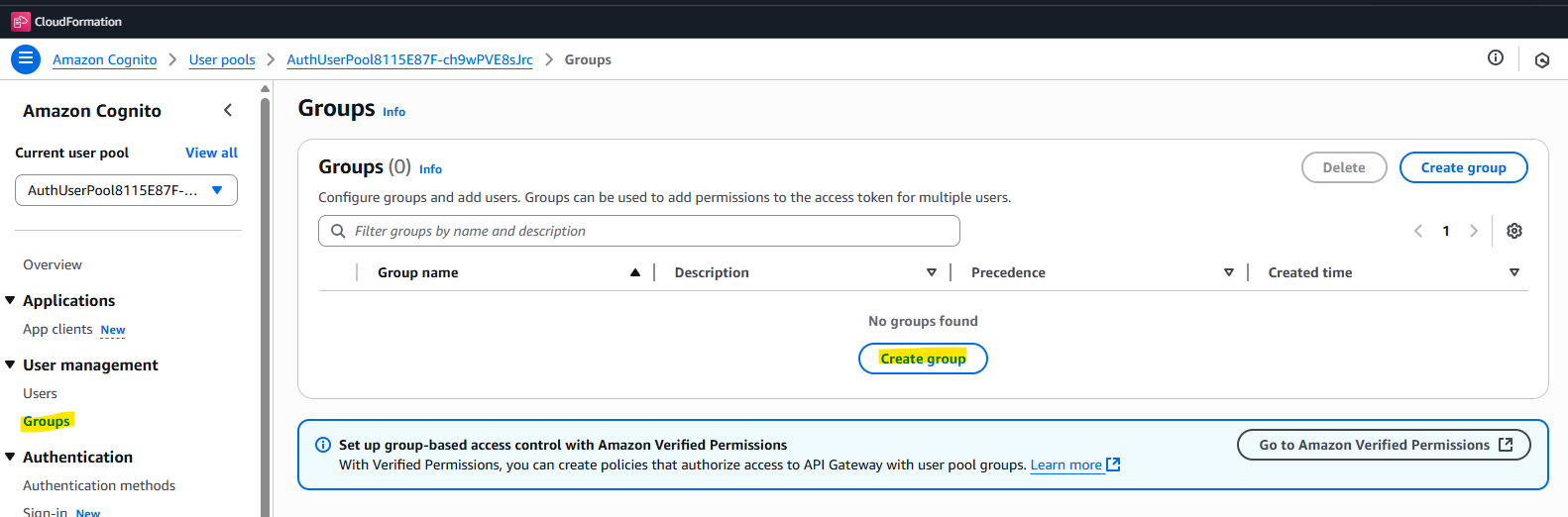Collapse the User management section

point(10,364)
